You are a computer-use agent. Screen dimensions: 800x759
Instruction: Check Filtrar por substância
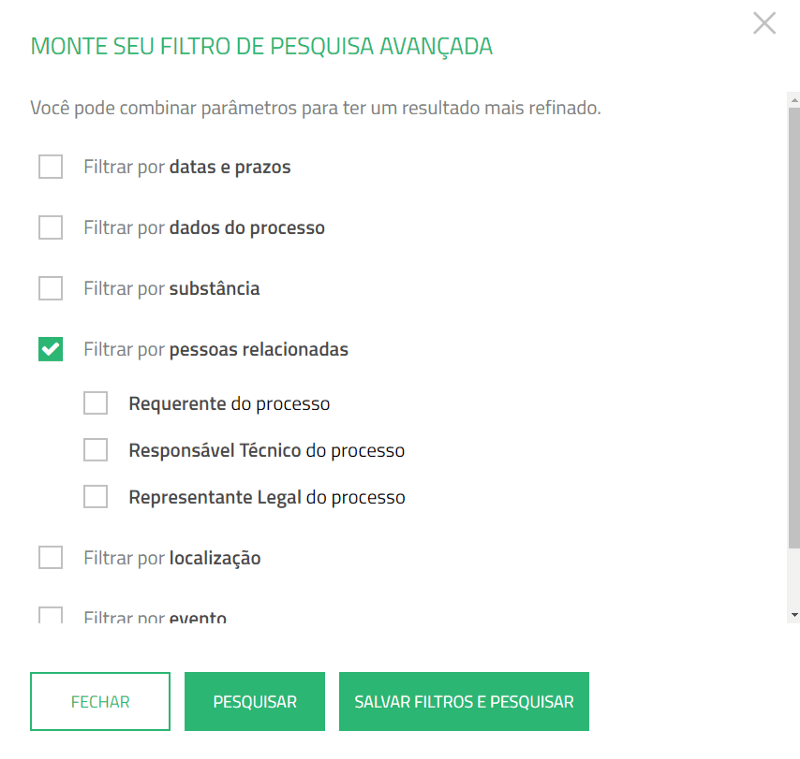point(50,288)
